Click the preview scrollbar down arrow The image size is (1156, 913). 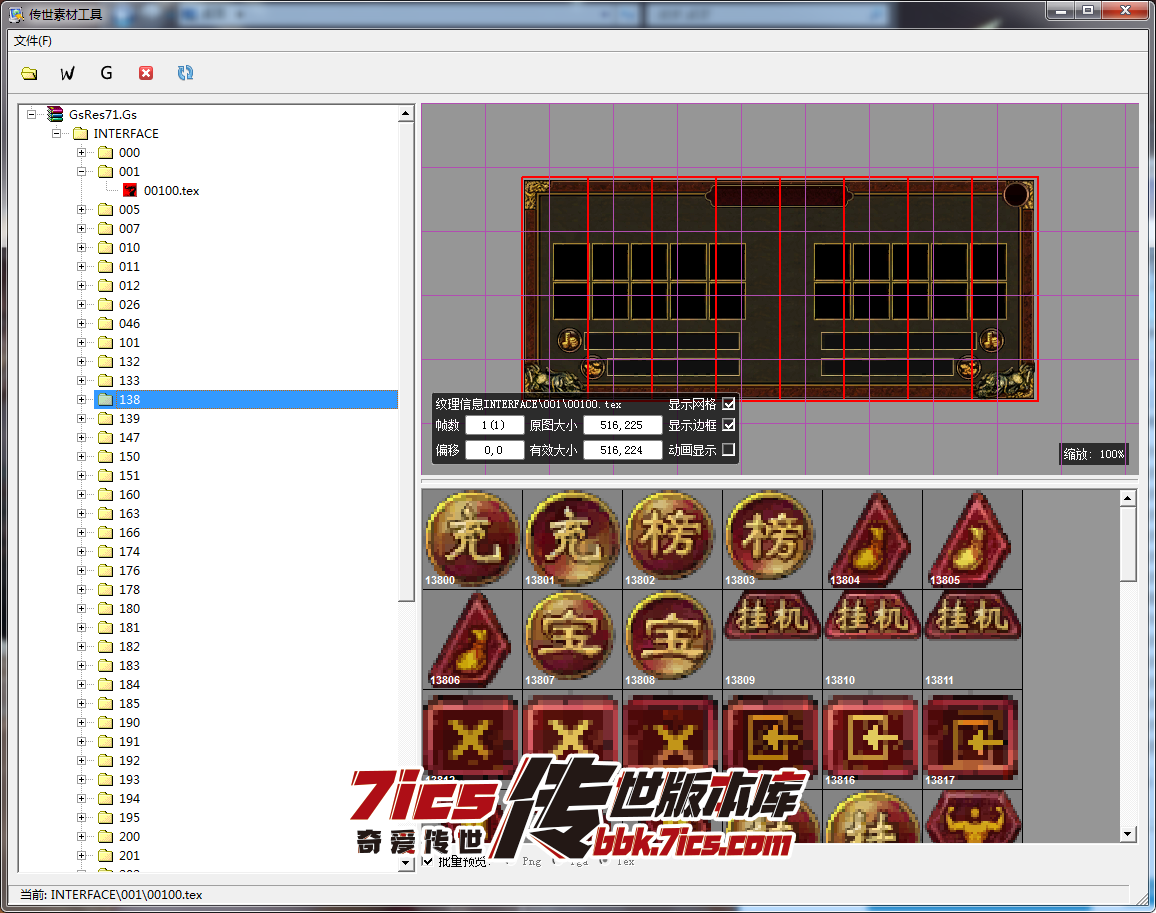click(1128, 834)
